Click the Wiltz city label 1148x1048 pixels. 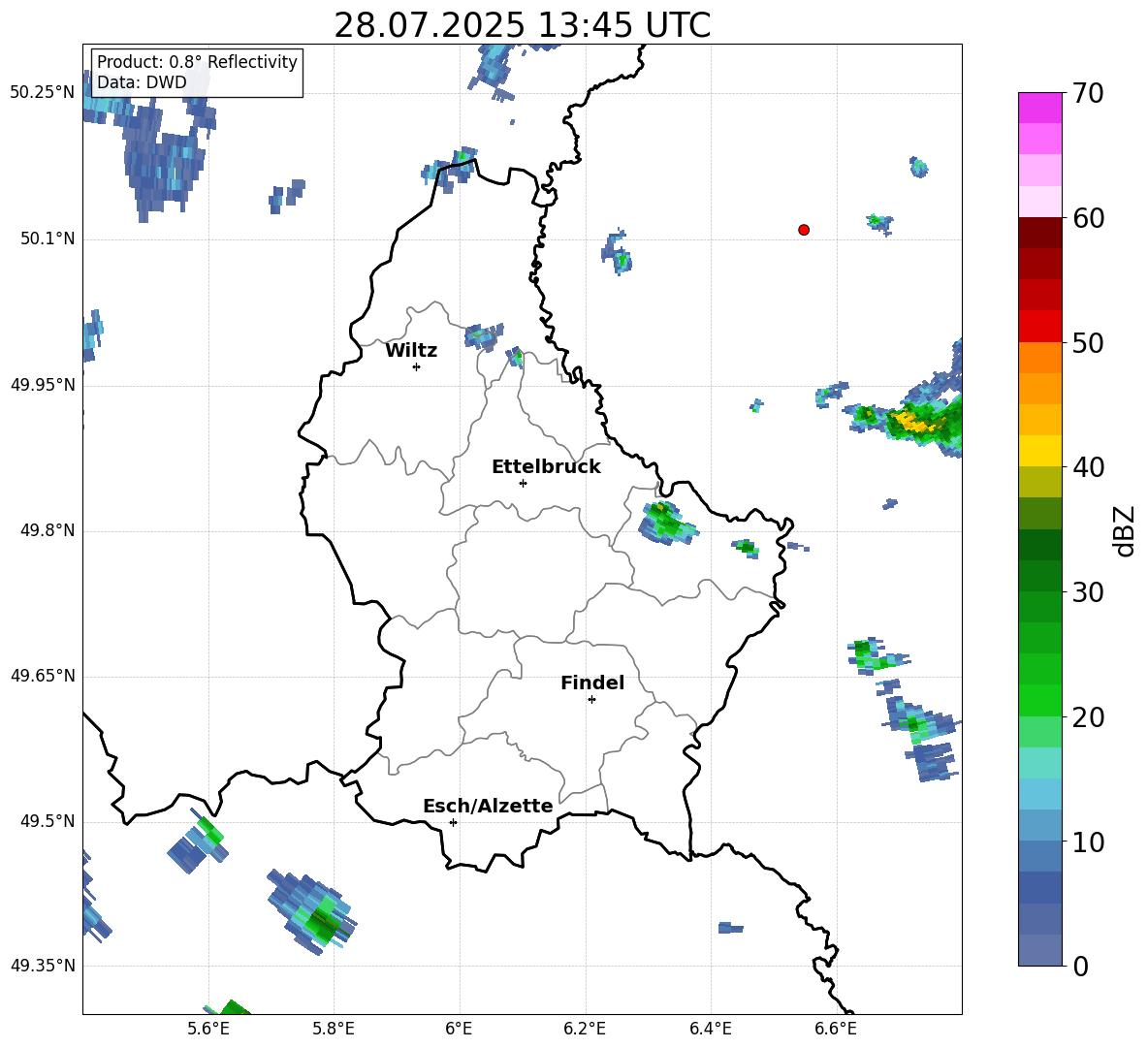point(411,351)
